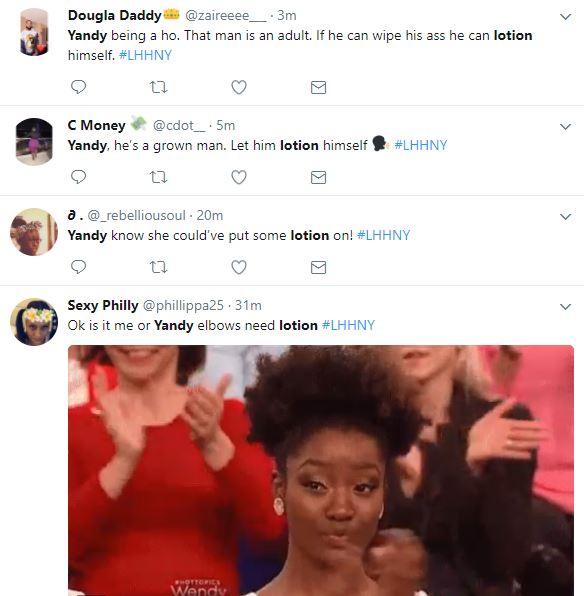The image size is (584, 596).
Task: Reply to C Money's tweet
Action: point(78,177)
